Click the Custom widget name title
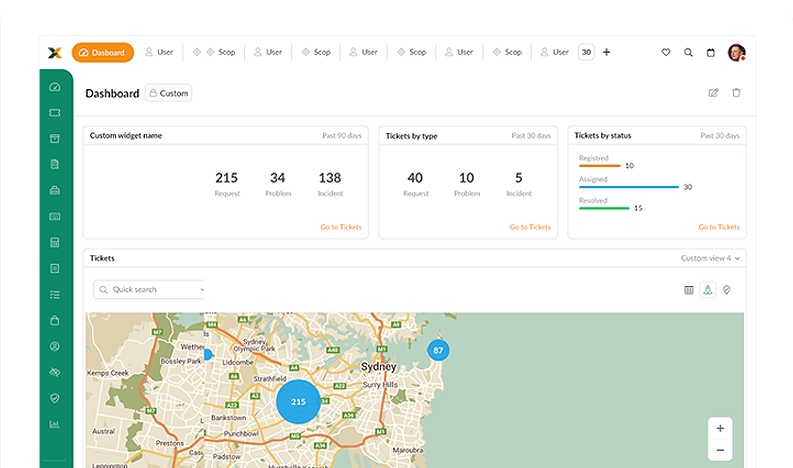 126,136
